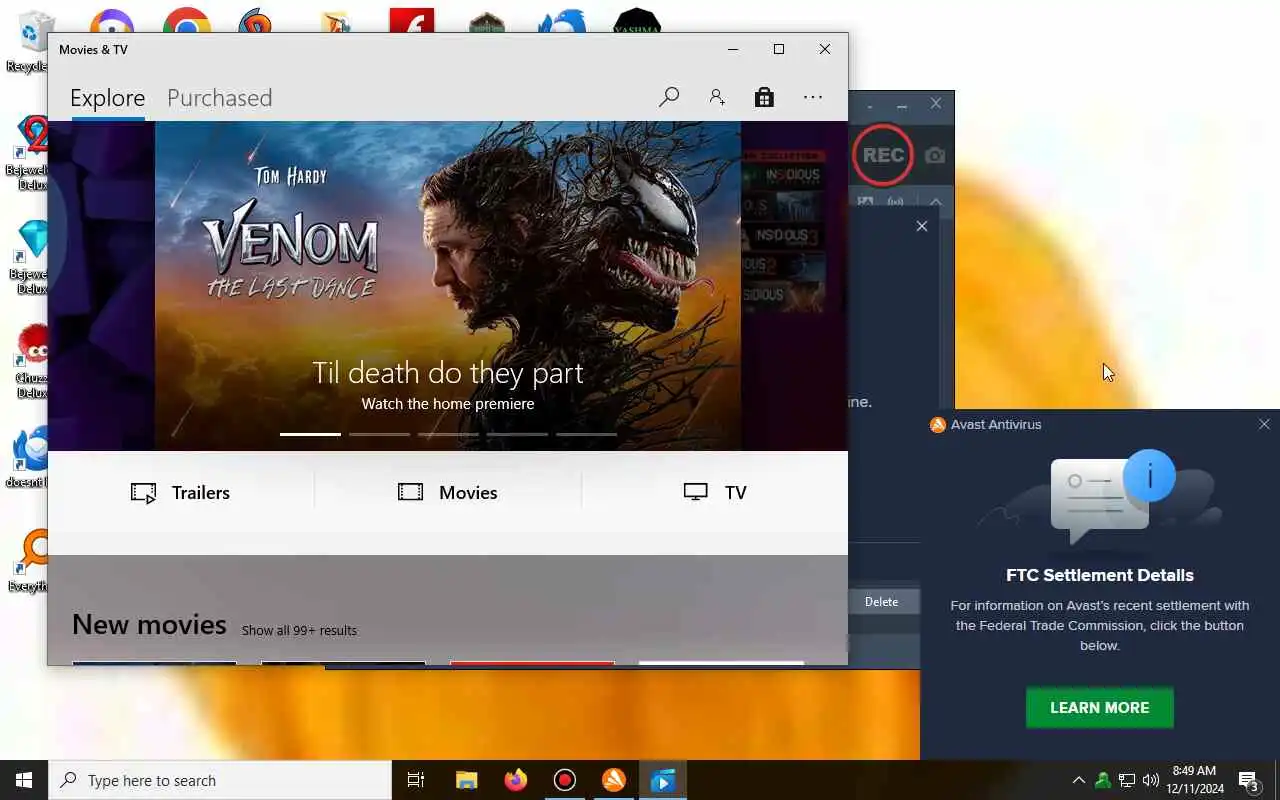1280x800 pixels.
Task: Click the first carousel slide indicator
Action: 310,434
